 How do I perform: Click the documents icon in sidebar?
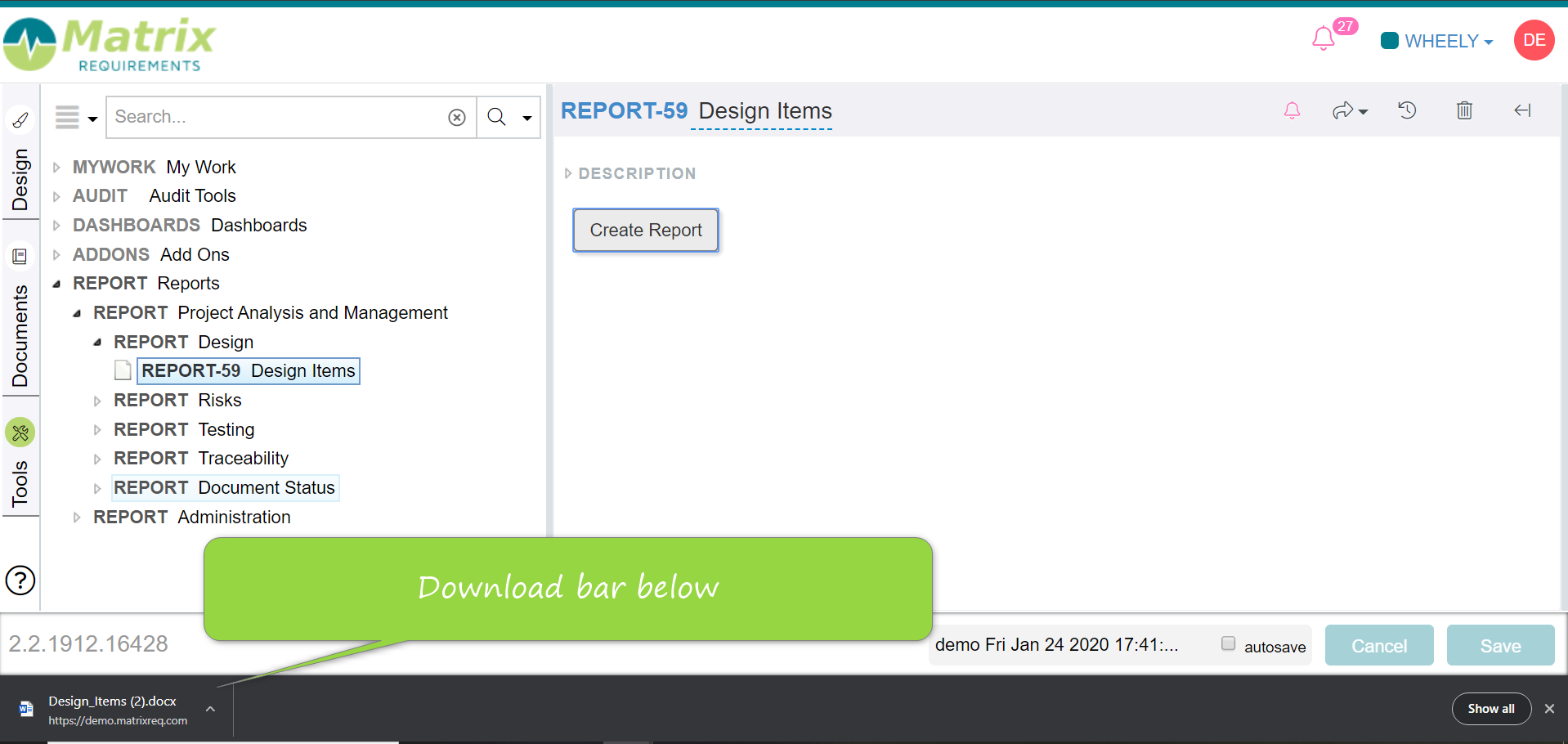[x=20, y=257]
